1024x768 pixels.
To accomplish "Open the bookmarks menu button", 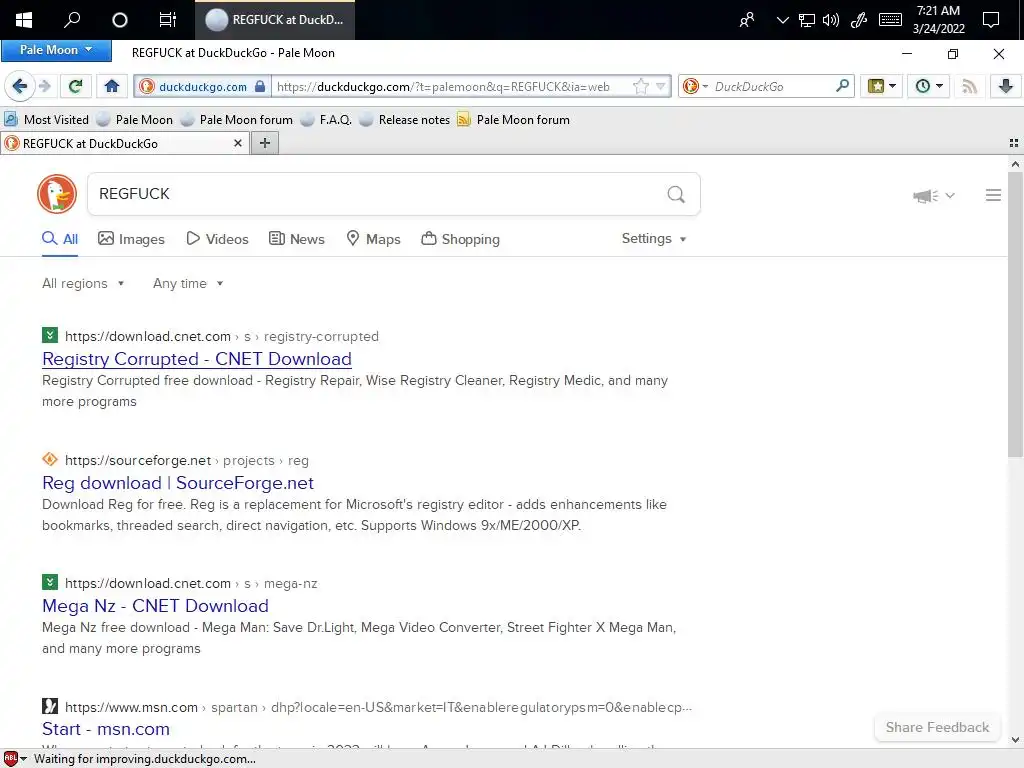I will [x=882, y=86].
